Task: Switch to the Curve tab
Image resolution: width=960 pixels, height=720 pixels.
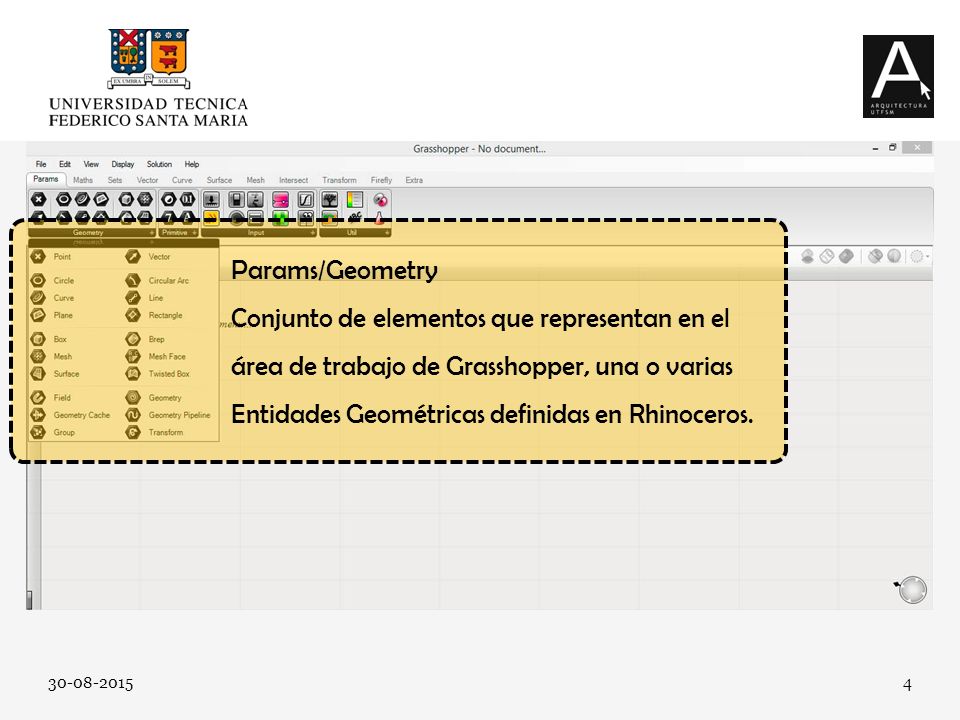Action: 182,180
